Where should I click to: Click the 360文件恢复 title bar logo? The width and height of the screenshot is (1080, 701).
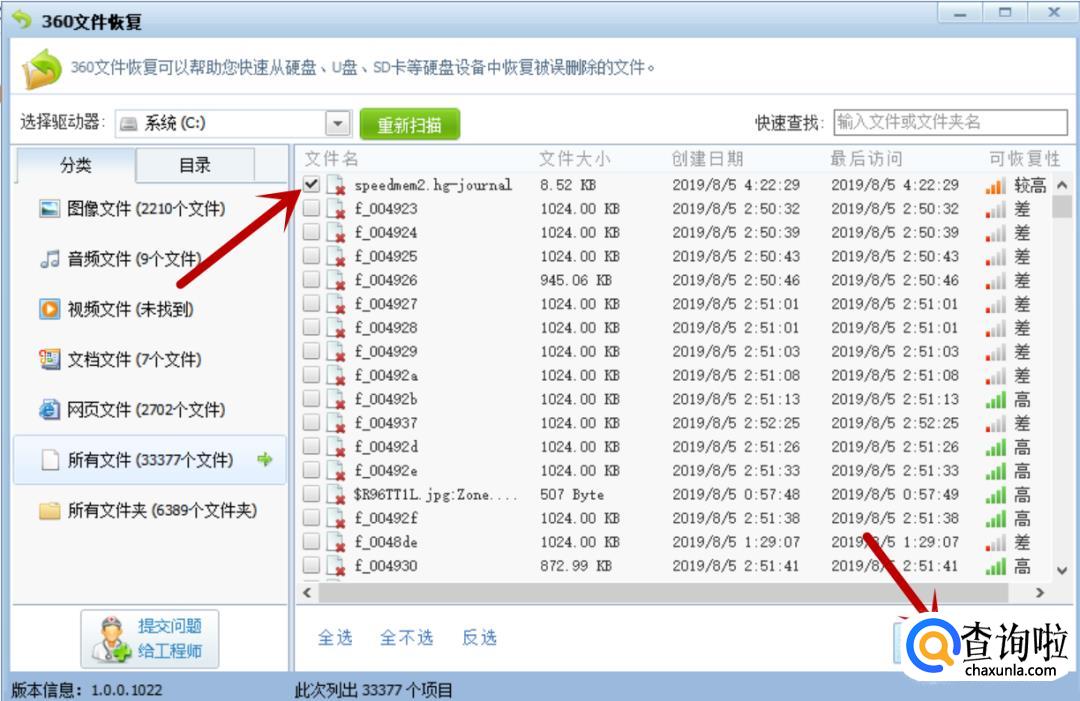coord(22,20)
